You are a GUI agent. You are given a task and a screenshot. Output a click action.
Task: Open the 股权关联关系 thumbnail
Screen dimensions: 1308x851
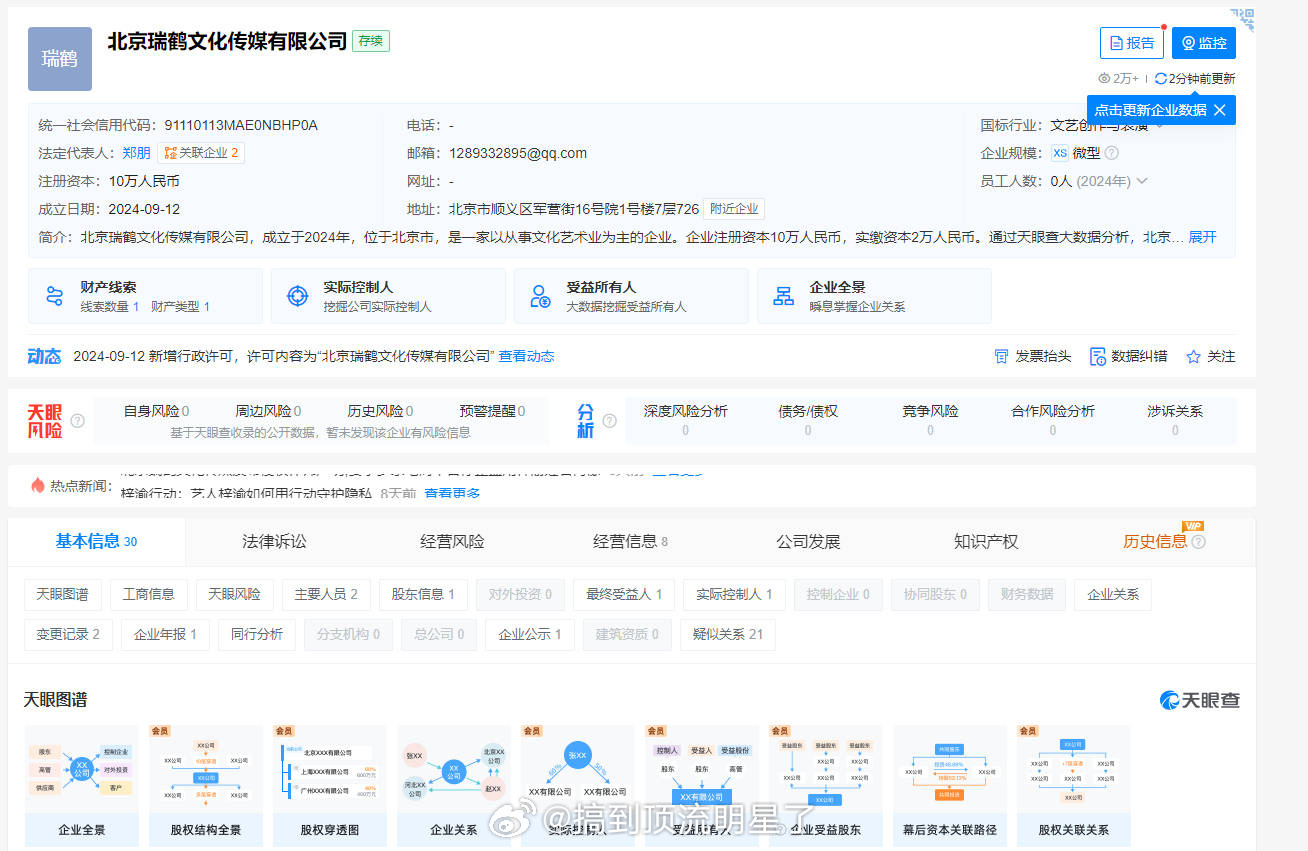click(1073, 786)
